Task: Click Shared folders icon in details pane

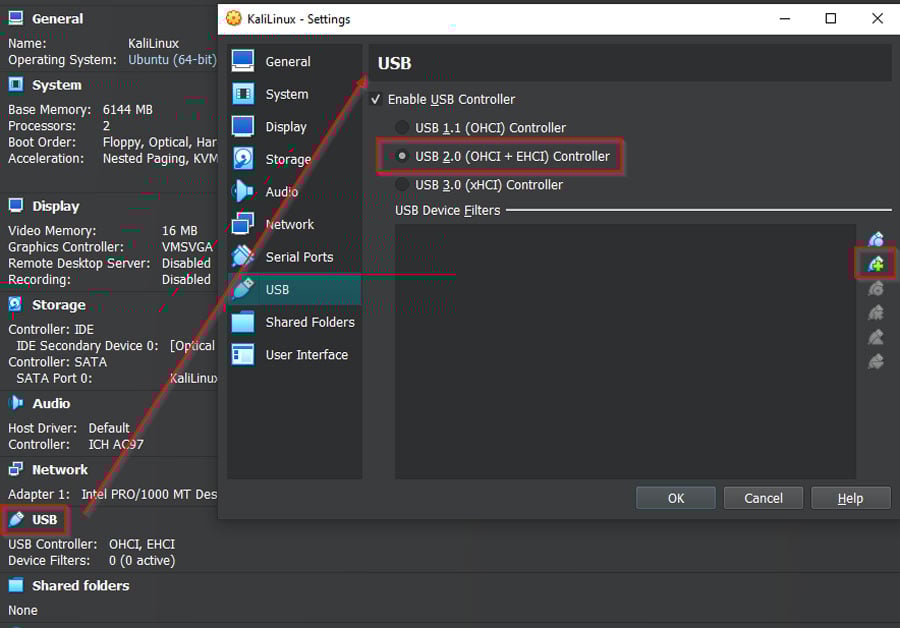Action: 16,585
